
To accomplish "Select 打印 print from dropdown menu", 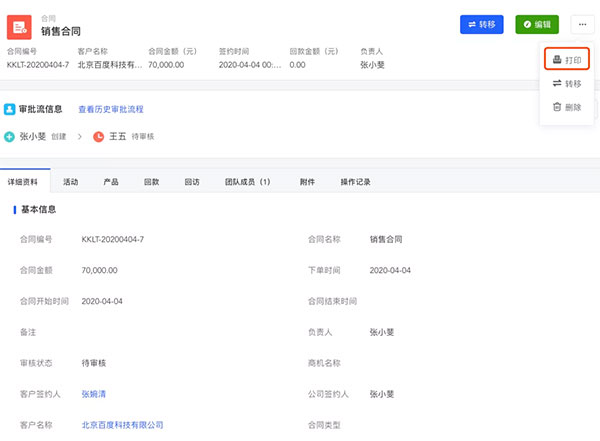I will point(567,60).
